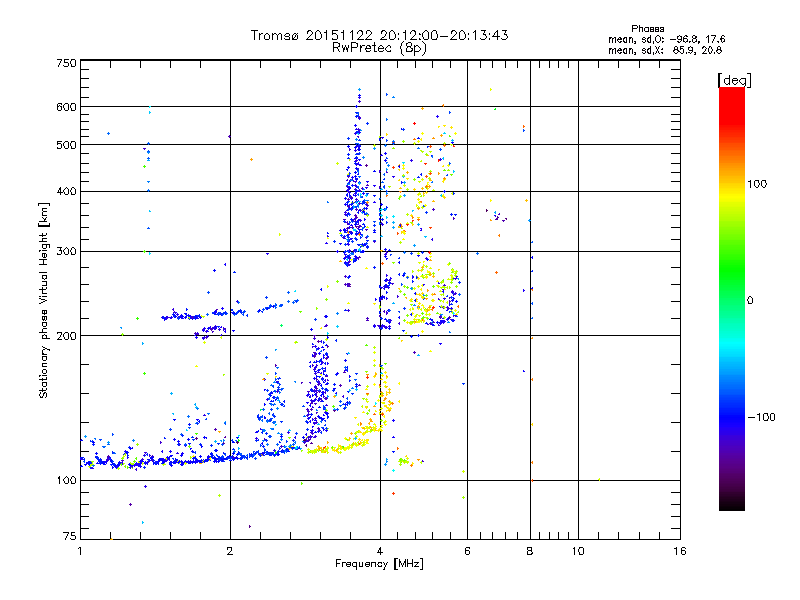Viewport: 800px width, 600px height.
Task: Click the '500' km height tick label
Action: (66, 145)
